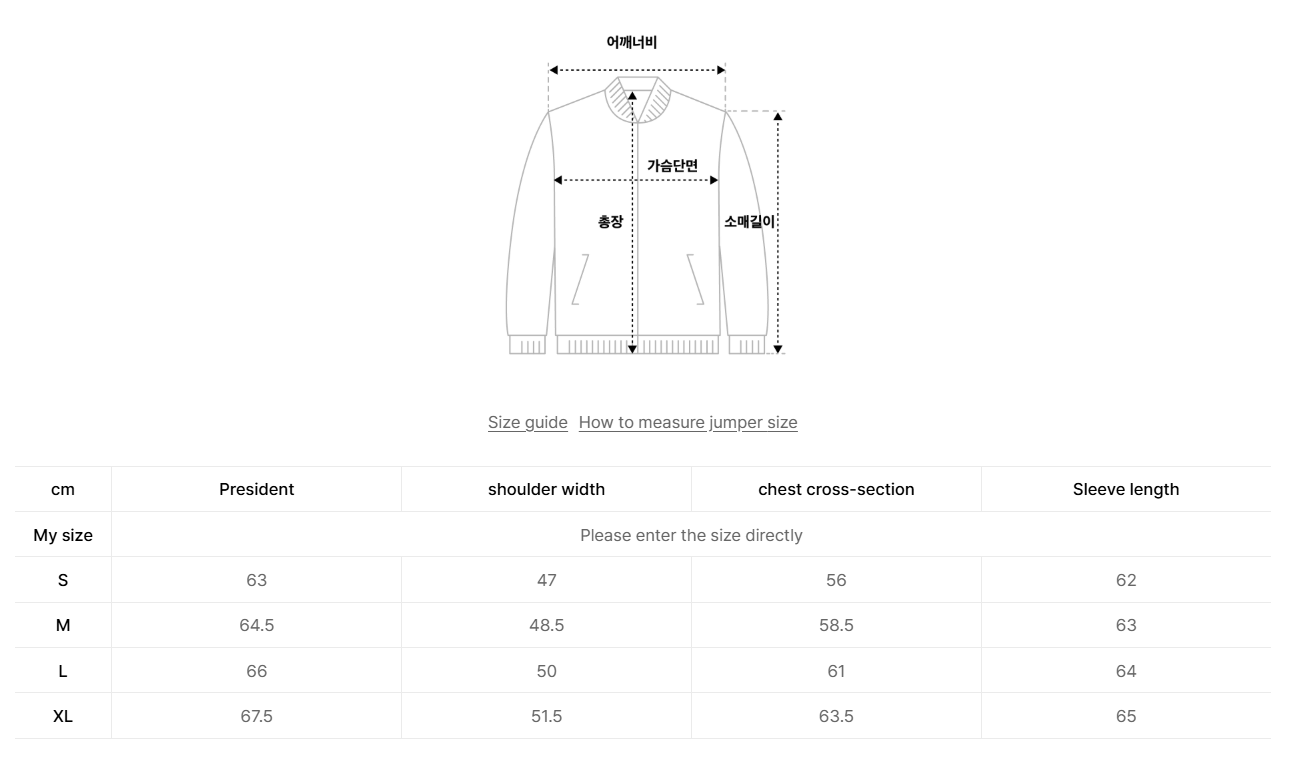1289x761 pixels.
Task: Click the 어깨너비 label above the jacket
Action: pos(632,42)
